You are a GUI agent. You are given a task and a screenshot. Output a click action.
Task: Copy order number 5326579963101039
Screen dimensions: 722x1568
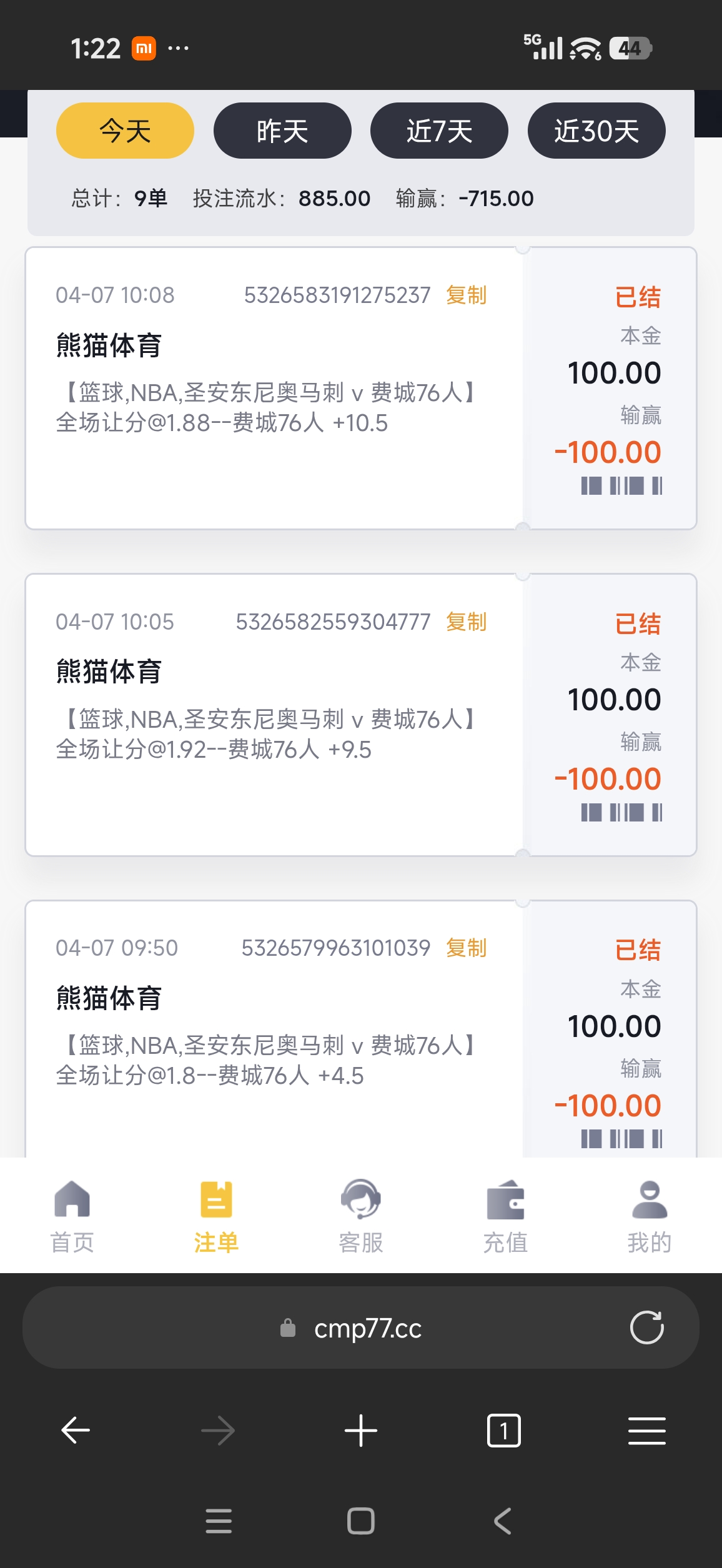coord(467,948)
